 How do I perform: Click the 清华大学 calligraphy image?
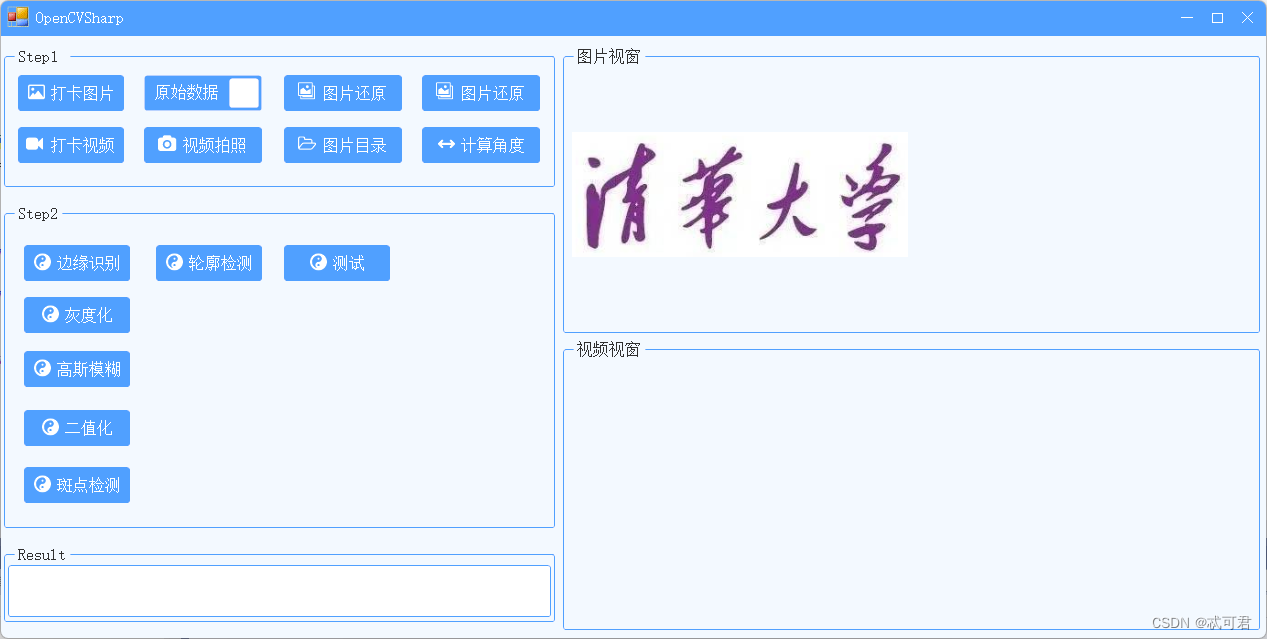coord(739,193)
